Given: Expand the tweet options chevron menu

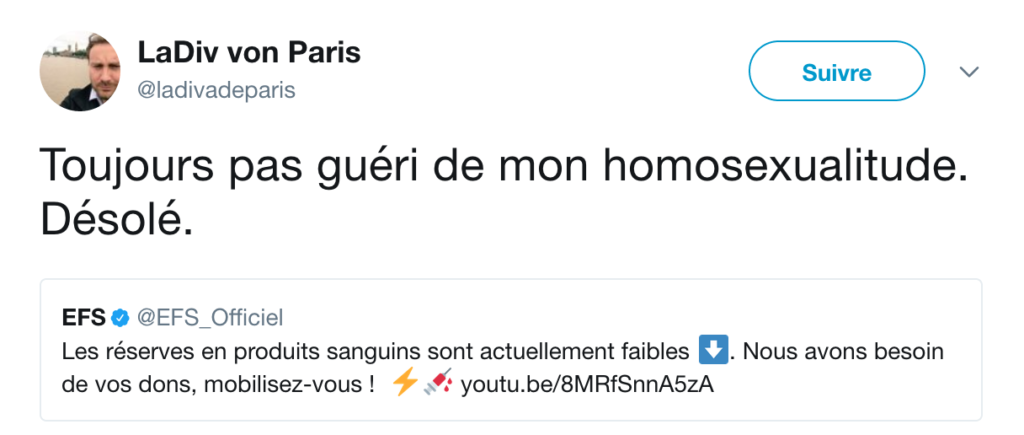Looking at the screenshot, I should tap(967, 72).
